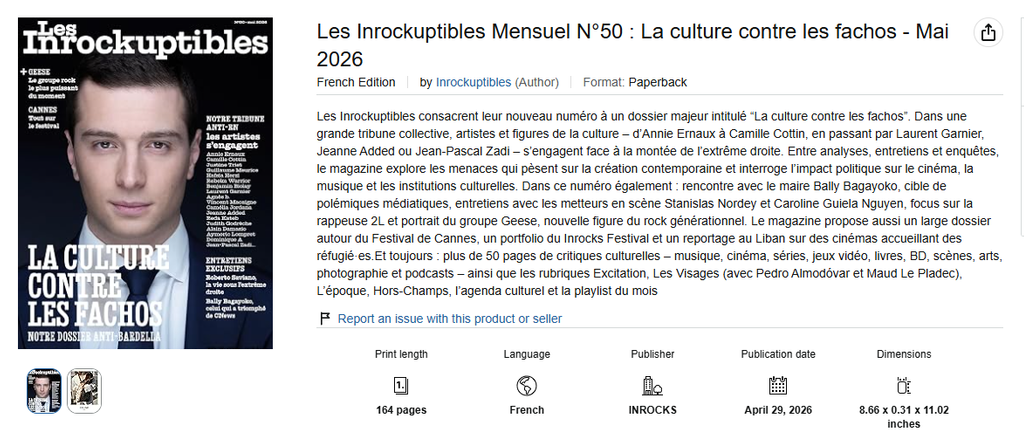Click the language globe icon
Viewport: 1024px width, 439px height.
(x=526, y=386)
